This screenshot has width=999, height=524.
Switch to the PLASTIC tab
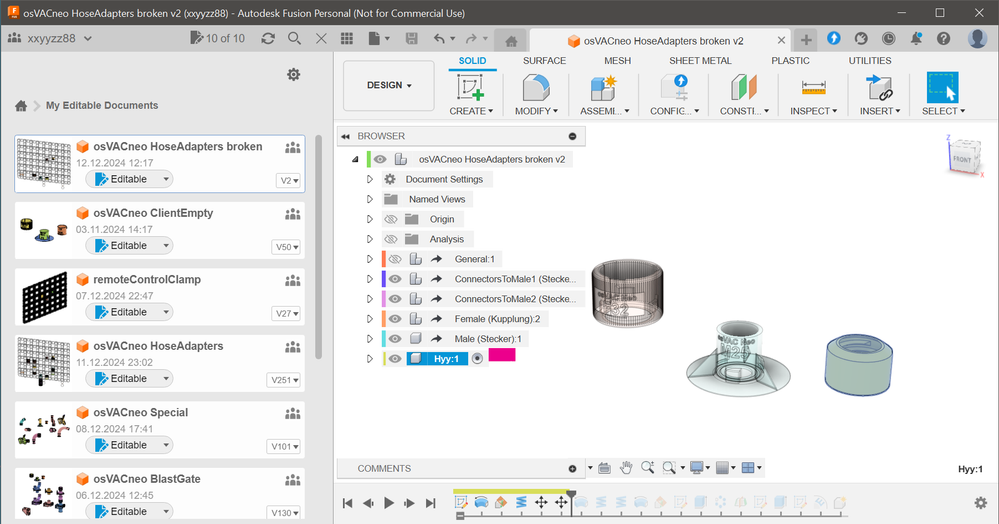[790, 61]
